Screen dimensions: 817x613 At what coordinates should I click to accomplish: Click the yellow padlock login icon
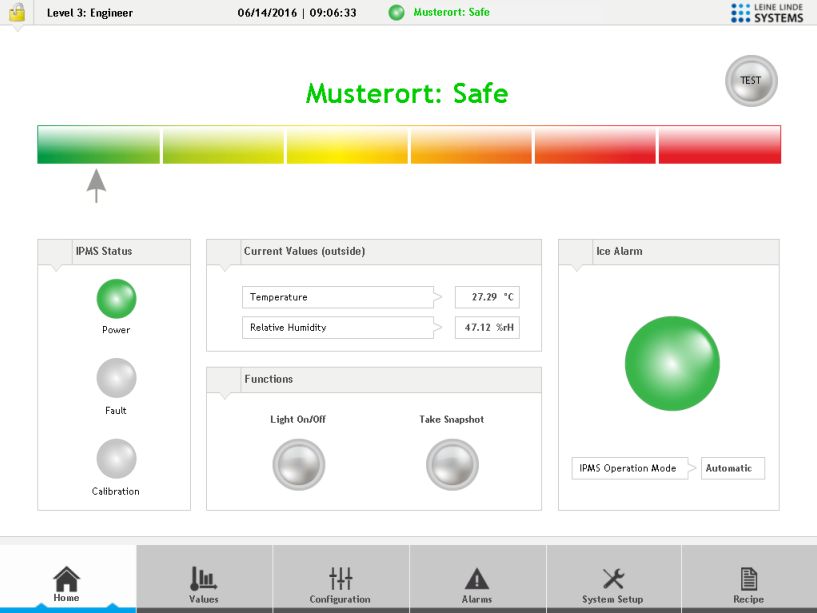16,13
